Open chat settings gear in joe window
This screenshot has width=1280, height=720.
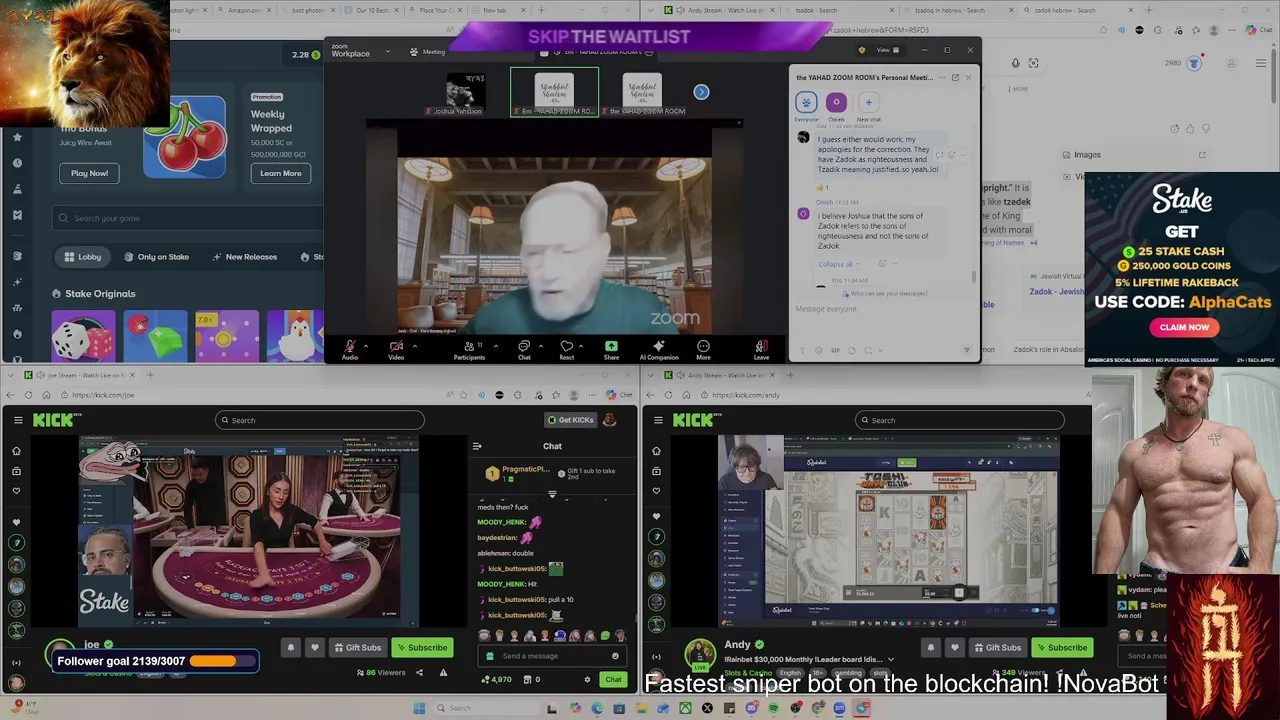coord(587,680)
